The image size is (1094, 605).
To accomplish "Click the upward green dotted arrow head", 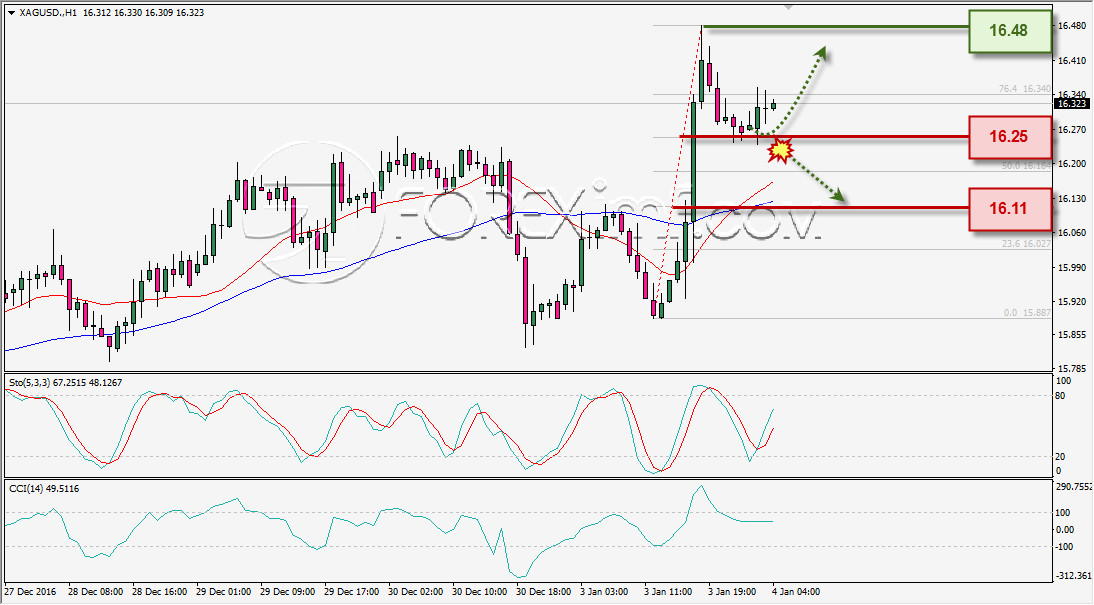I will coord(820,54).
